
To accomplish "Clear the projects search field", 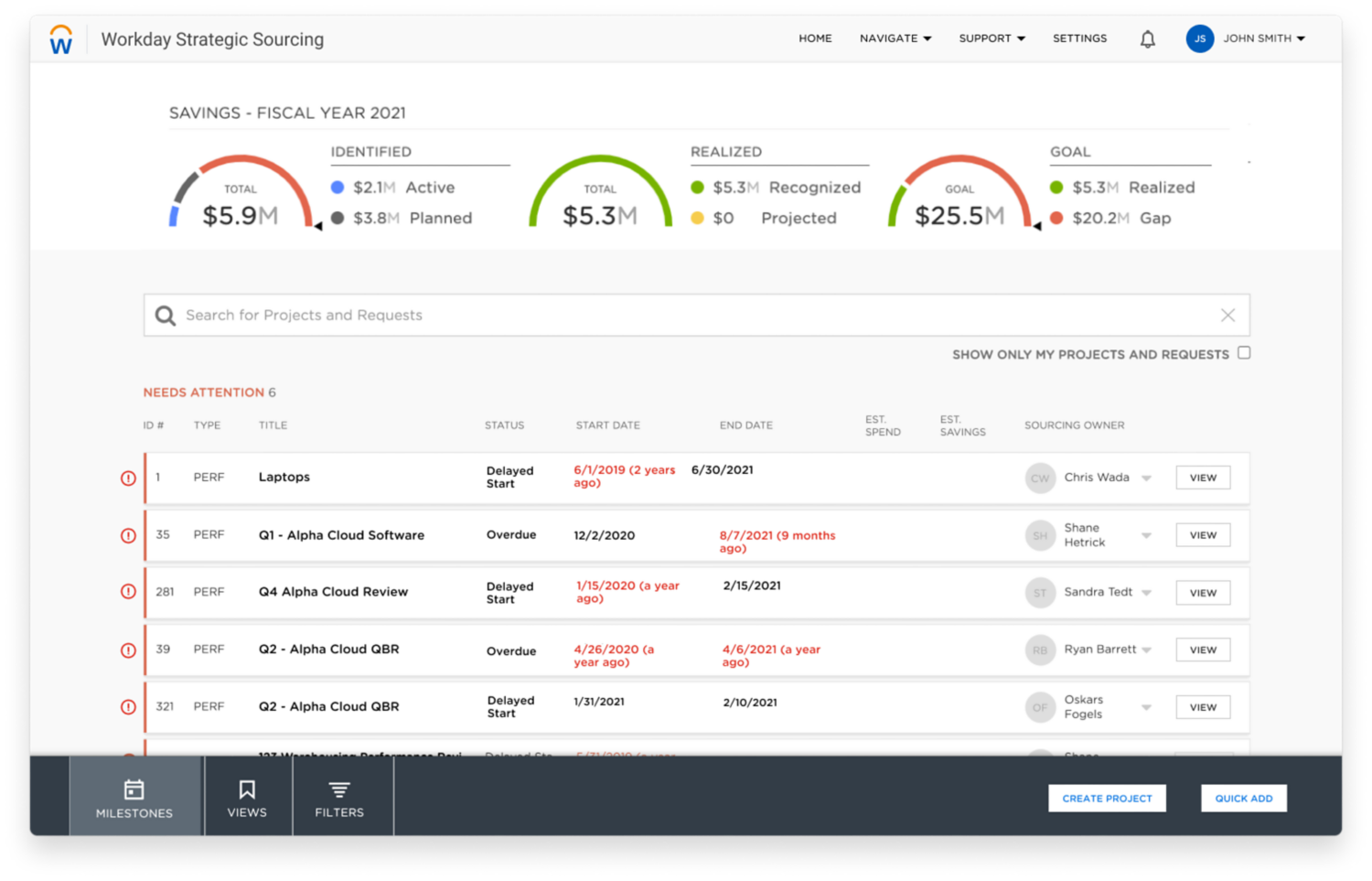I will point(1228,315).
